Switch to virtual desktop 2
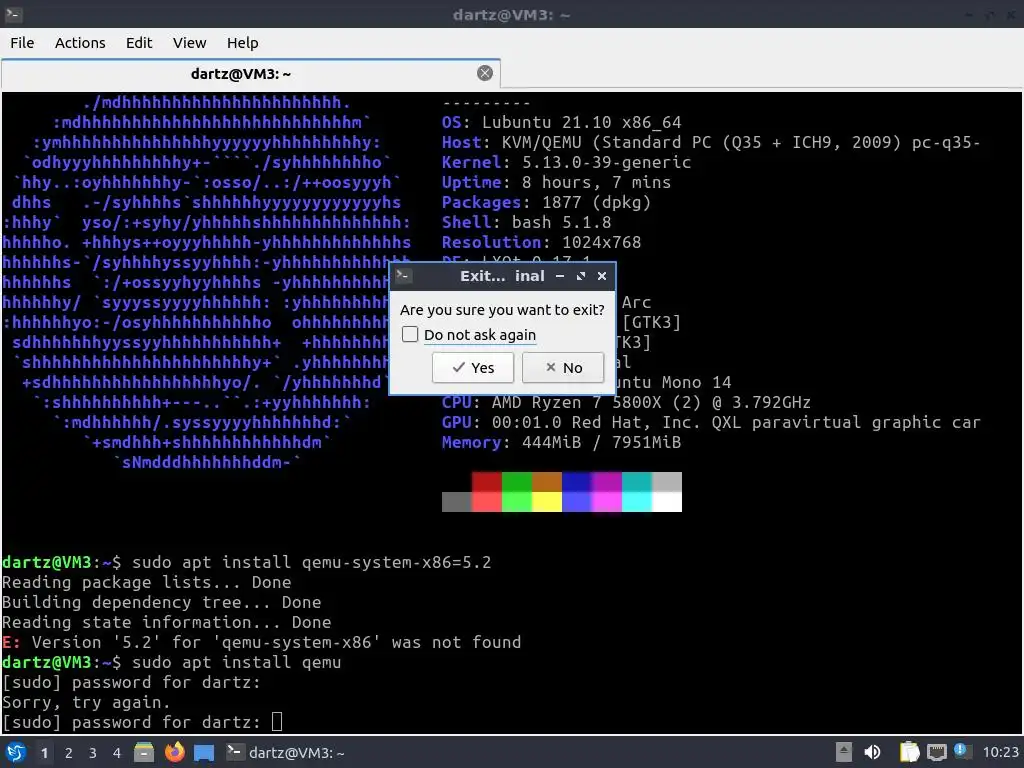This screenshot has height=768, width=1024. point(69,753)
